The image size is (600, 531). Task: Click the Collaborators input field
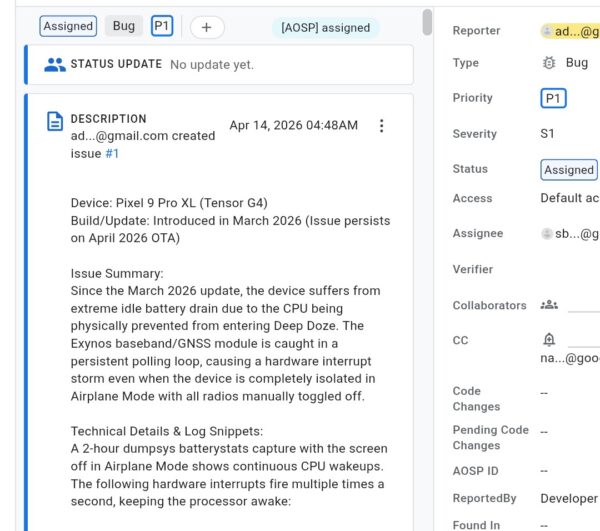(584, 305)
